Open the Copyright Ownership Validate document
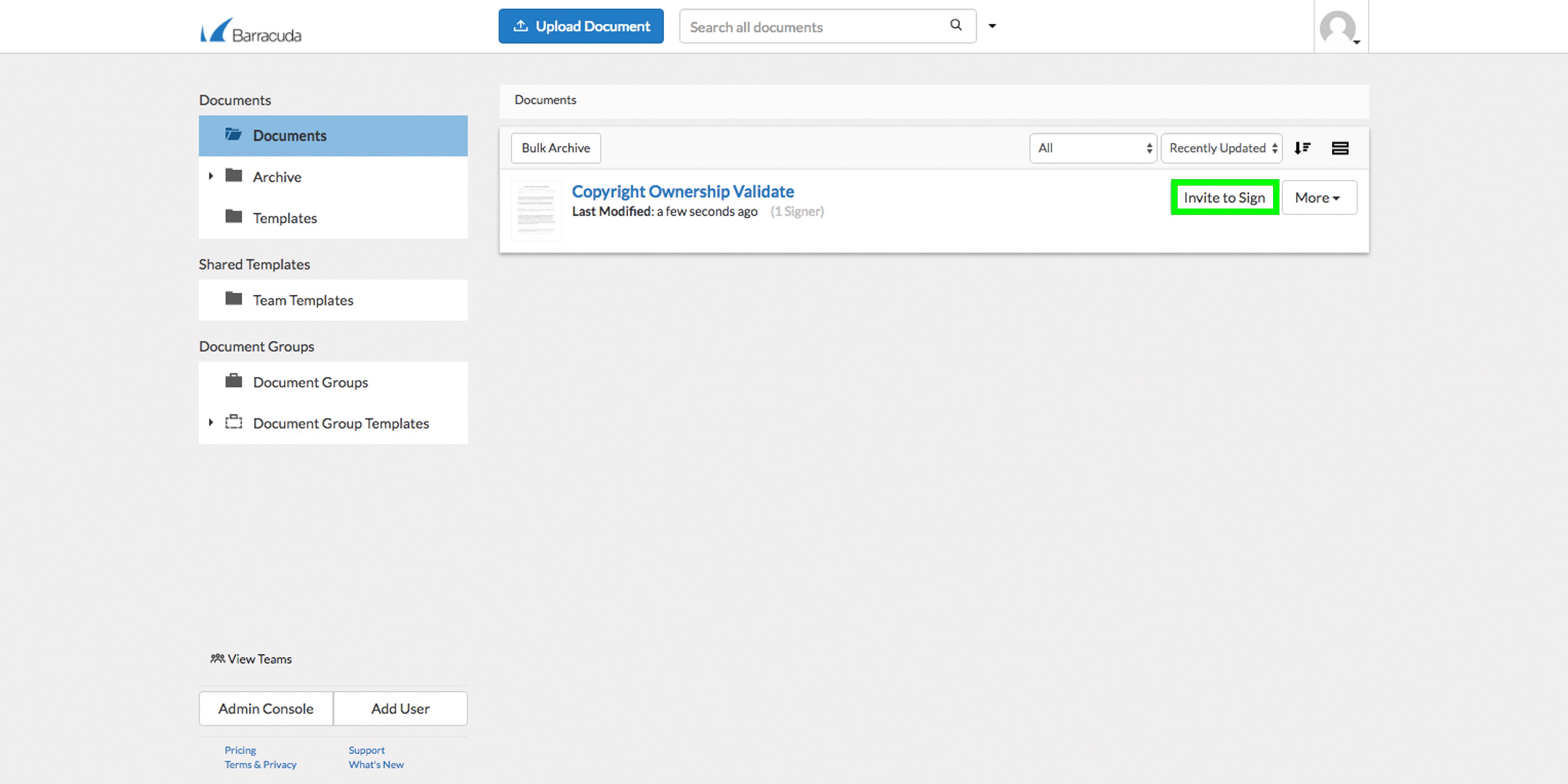Viewport: 1568px width, 784px height. (683, 191)
